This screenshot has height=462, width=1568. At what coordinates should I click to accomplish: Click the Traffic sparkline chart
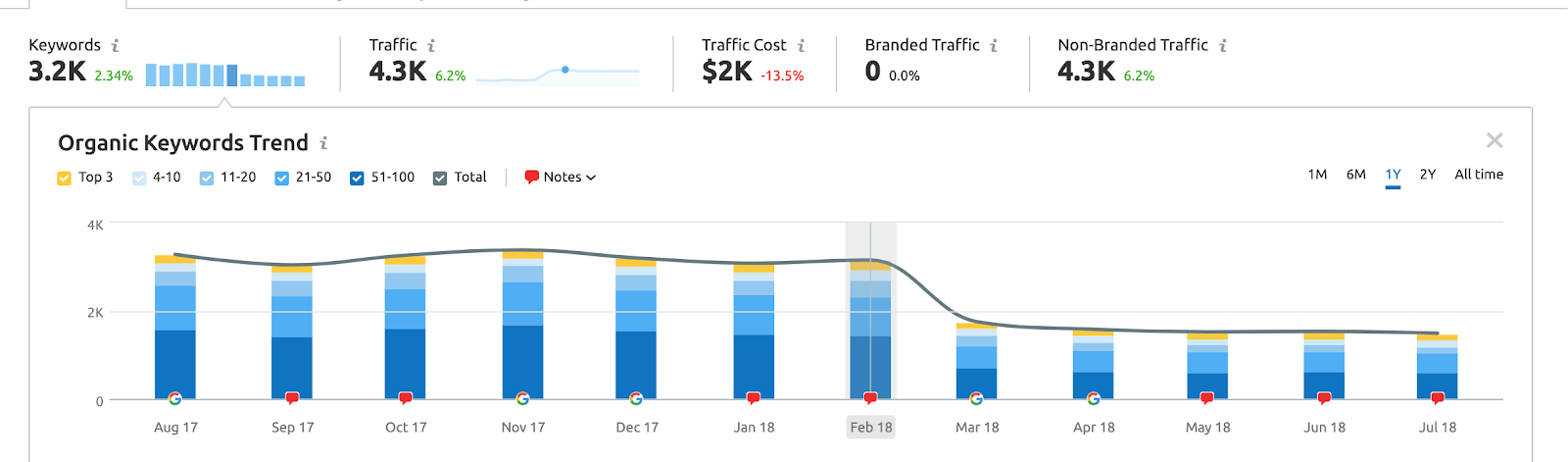tap(558, 75)
